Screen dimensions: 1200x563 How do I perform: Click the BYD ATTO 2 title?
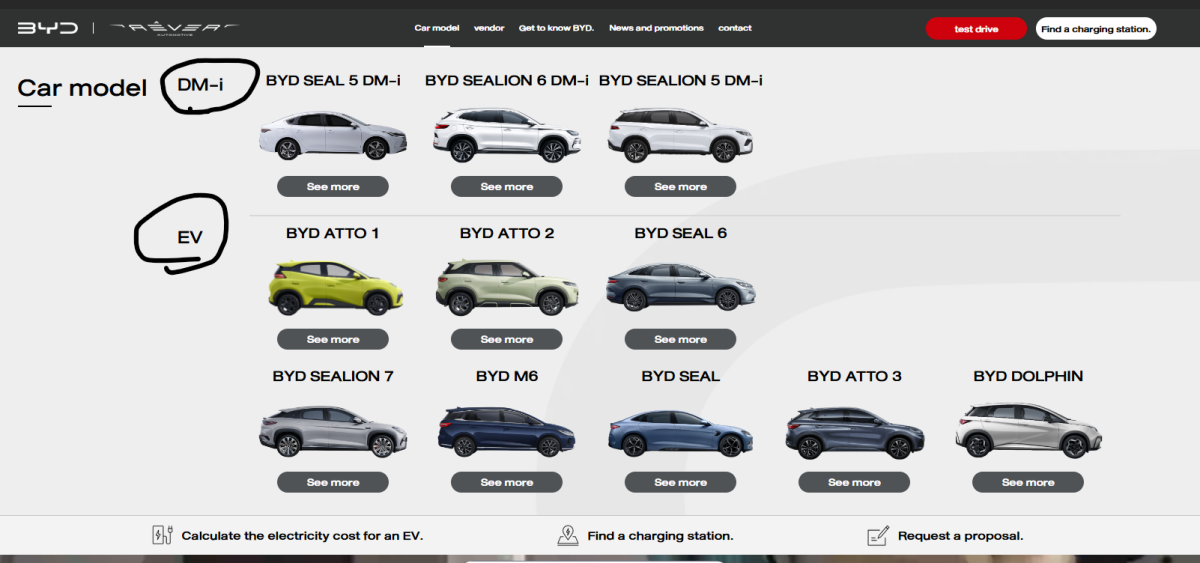507,233
